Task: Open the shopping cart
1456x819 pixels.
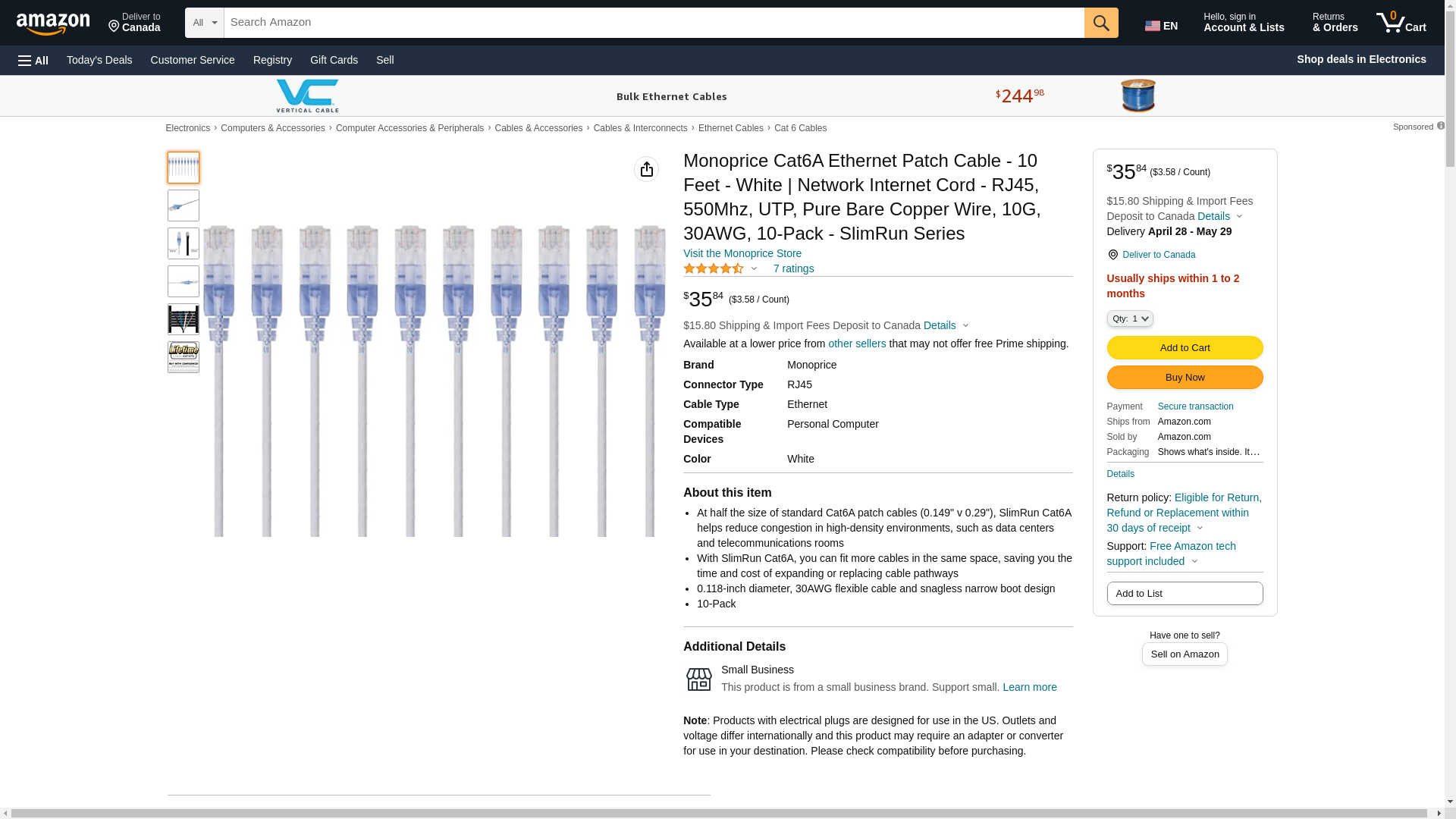Action: (x=1401, y=23)
